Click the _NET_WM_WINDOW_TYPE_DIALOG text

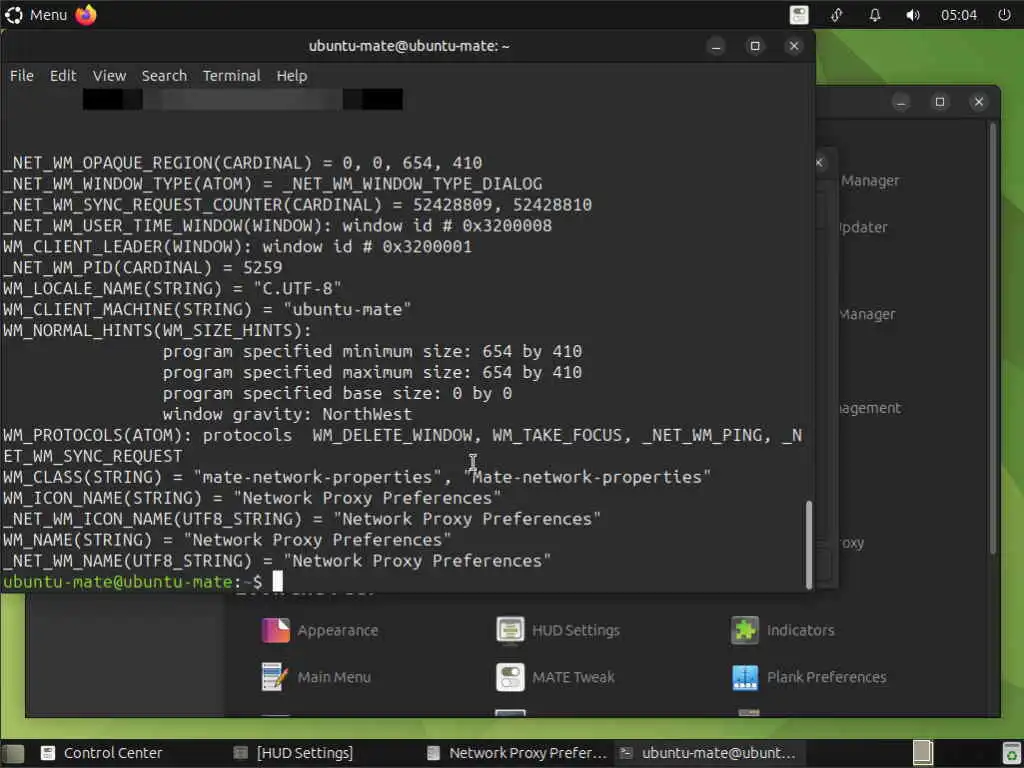412,184
